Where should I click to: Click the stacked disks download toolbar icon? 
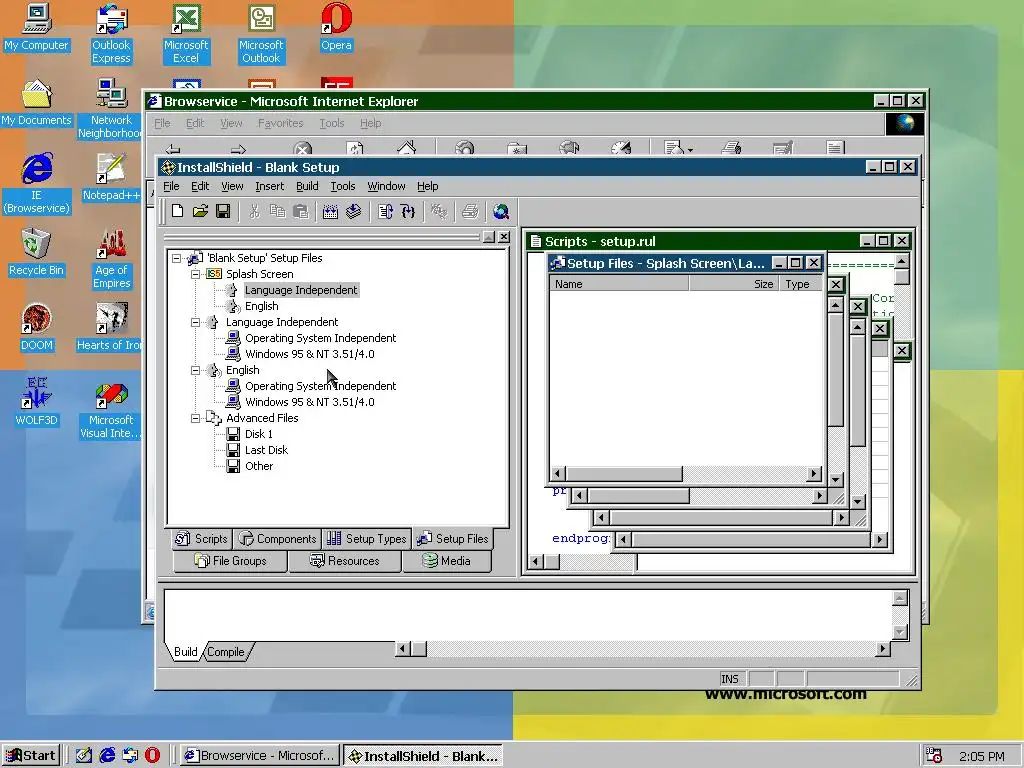(353, 212)
